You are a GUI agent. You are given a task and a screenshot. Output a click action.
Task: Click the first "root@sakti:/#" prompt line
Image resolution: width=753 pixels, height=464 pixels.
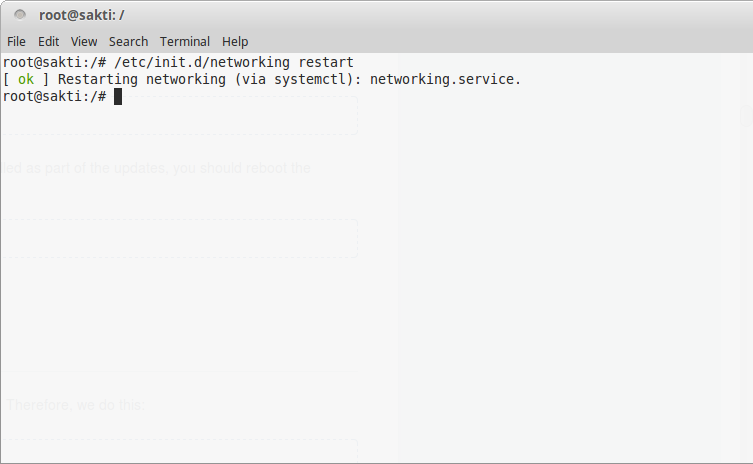point(54,62)
